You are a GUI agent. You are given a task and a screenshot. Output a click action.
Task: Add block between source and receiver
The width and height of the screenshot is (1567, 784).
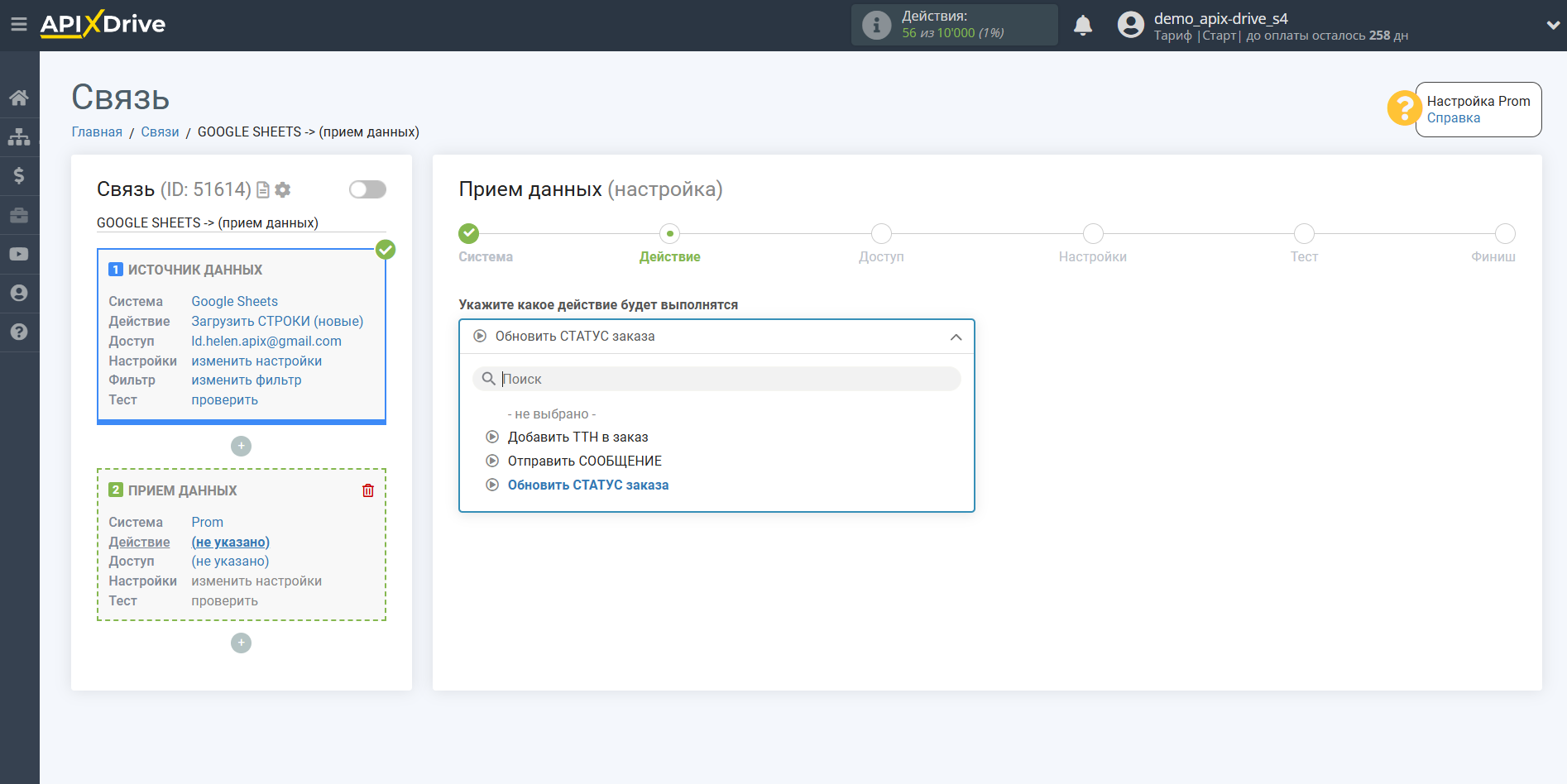pos(241,446)
